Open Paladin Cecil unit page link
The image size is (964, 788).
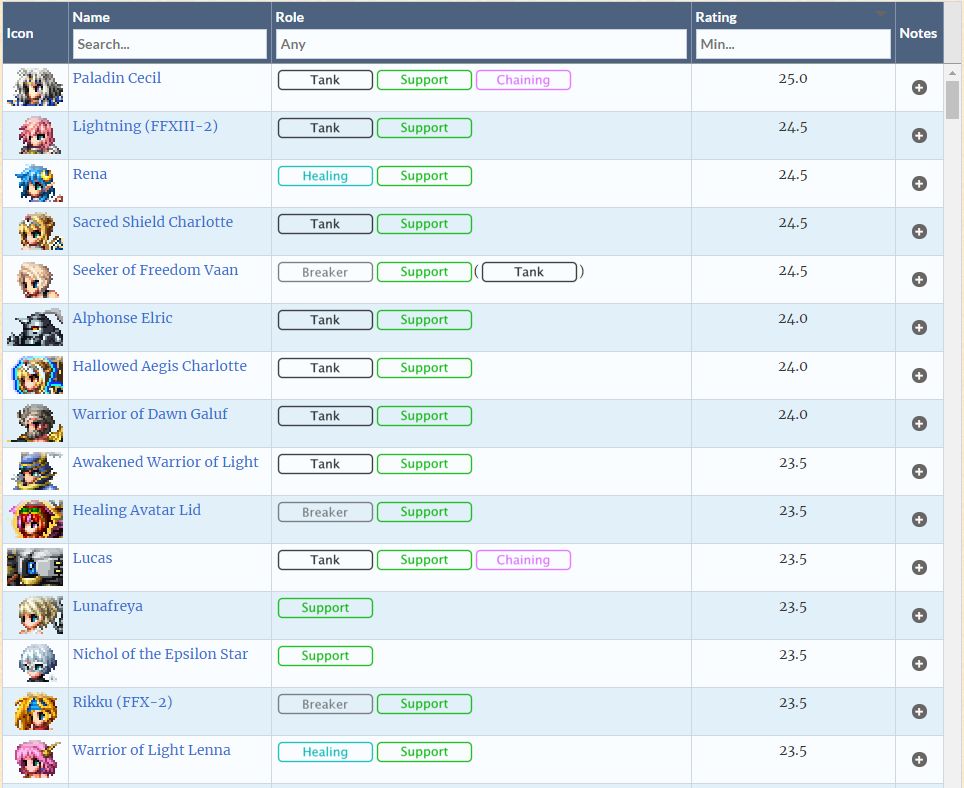point(117,78)
